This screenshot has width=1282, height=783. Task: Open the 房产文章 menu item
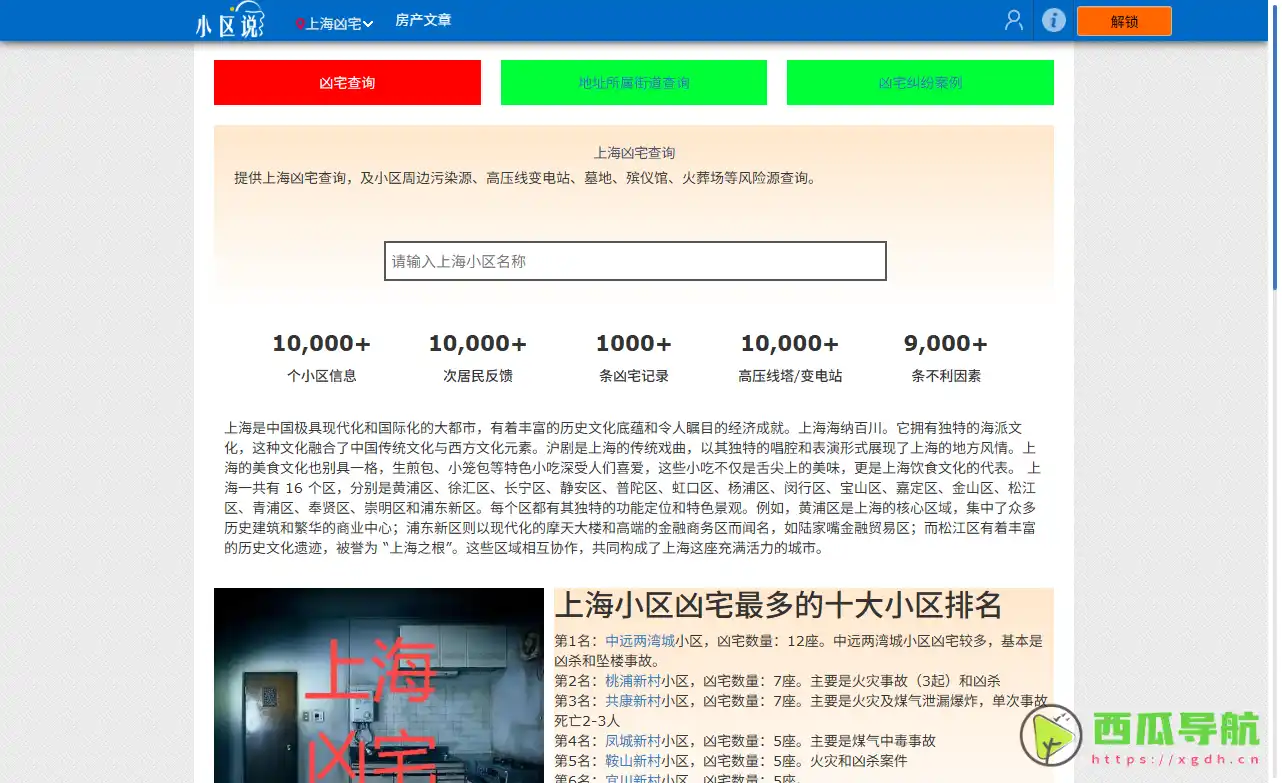point(423,19)
